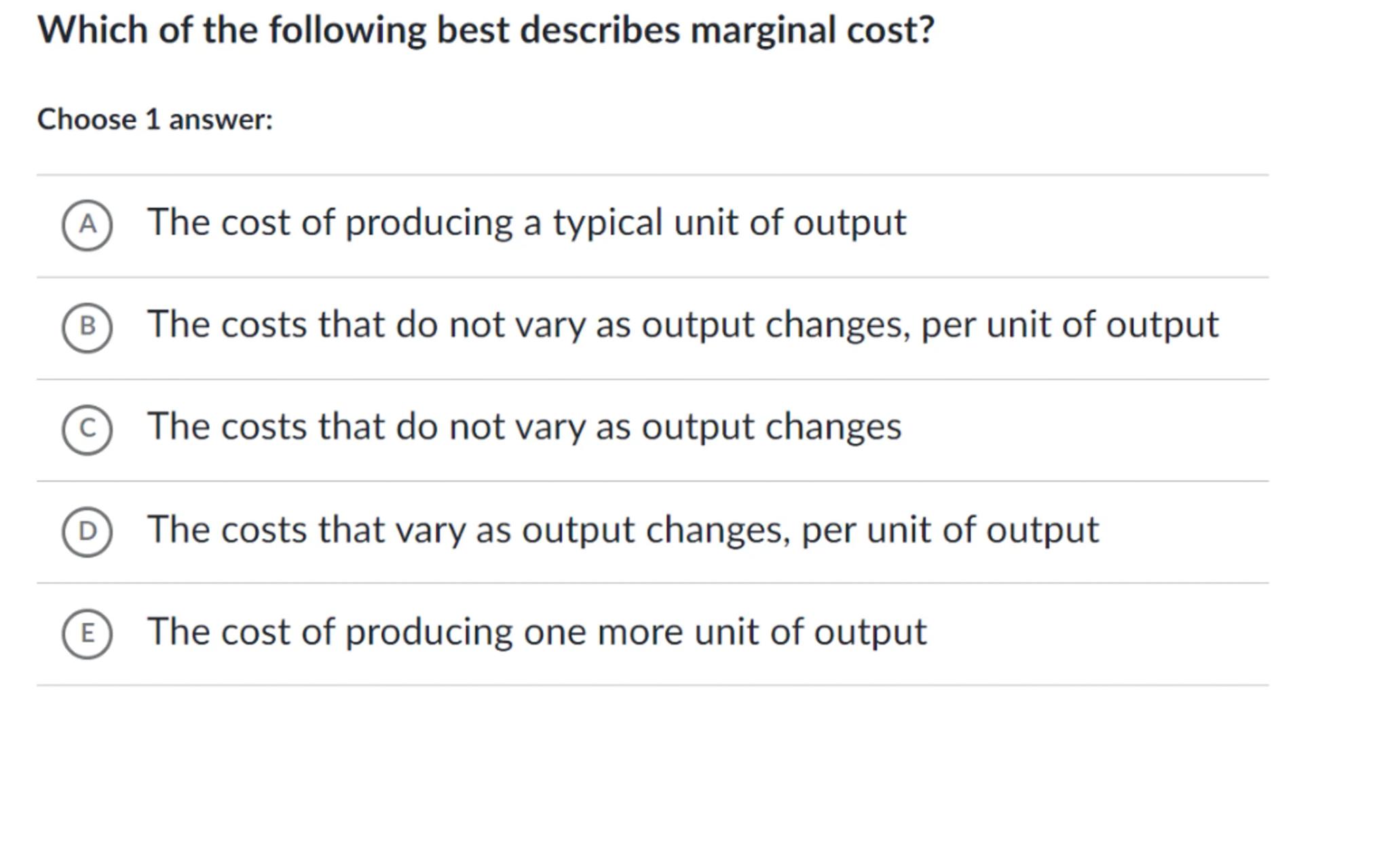Click "The costs that do not vary as output changes" text
Screen dimensions: 1390x868
pyautogui.click(x=524, y=427)
